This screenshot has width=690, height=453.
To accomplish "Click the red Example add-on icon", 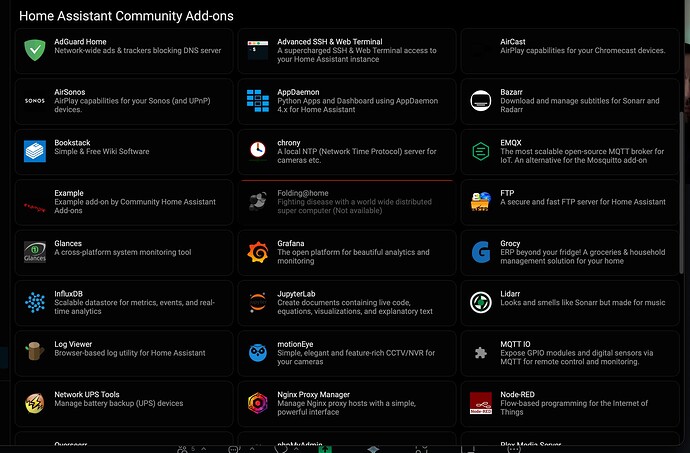I will tap(35, 206).
